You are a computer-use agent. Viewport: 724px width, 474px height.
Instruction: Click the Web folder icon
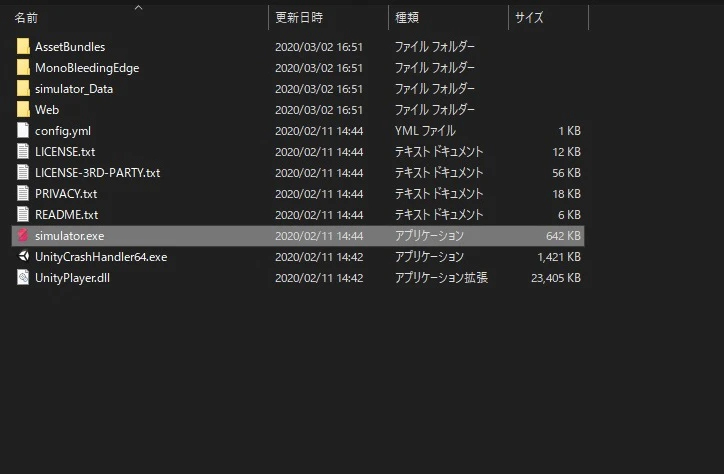[23, 110]
